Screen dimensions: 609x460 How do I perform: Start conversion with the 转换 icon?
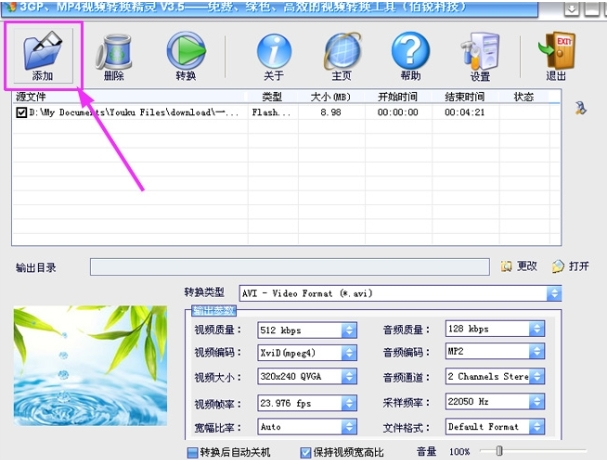pos(185,53)
